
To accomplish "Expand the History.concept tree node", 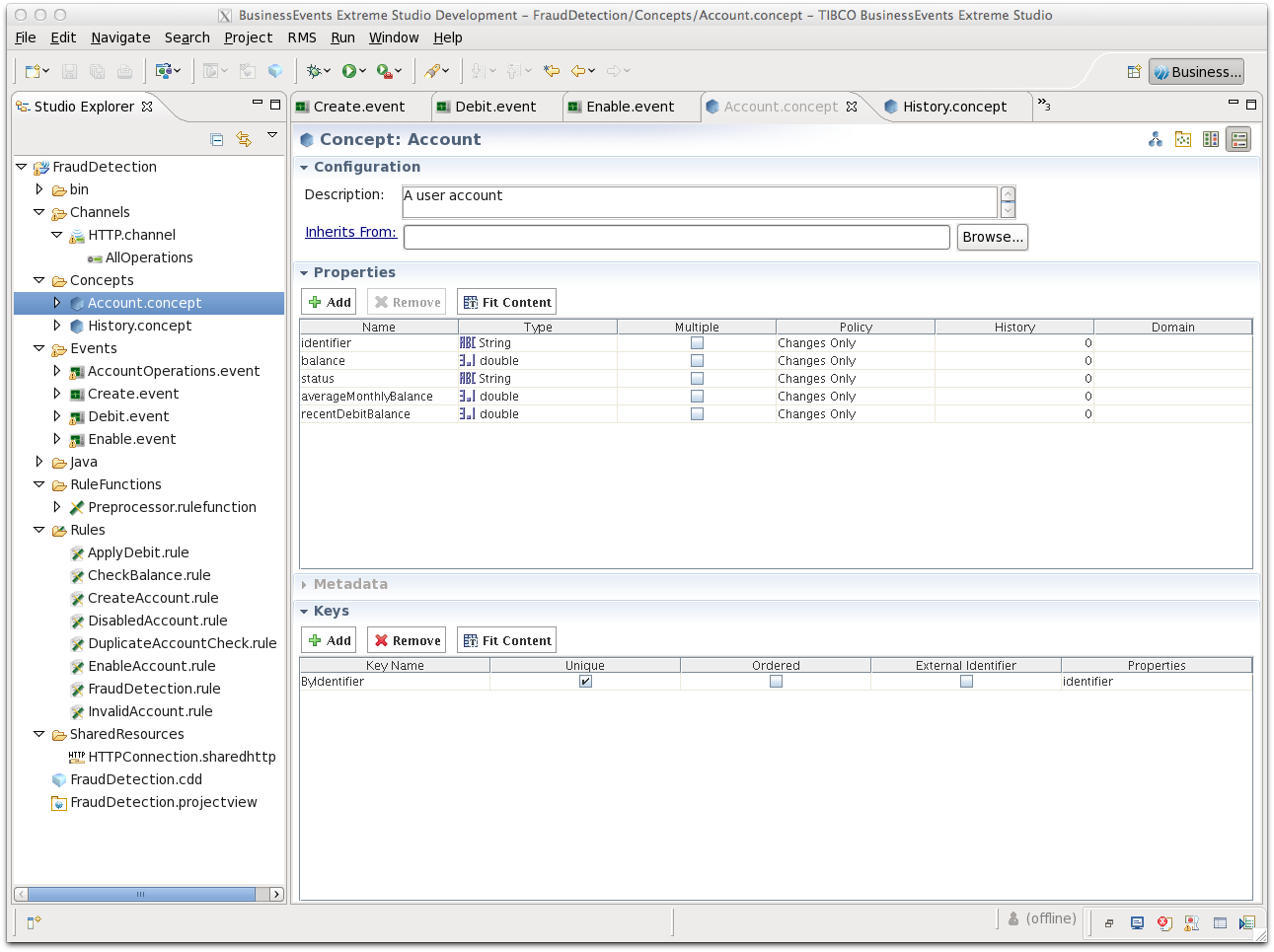I will point(57,326).
